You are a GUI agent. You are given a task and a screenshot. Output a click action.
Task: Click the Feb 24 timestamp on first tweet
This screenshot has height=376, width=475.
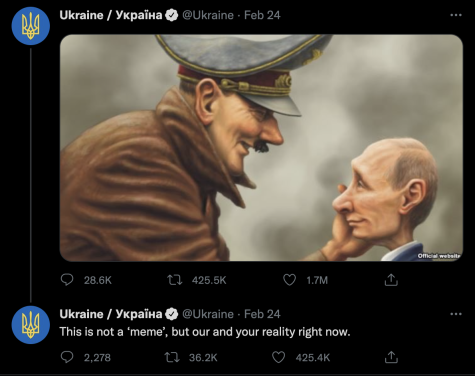click(262, 15)
